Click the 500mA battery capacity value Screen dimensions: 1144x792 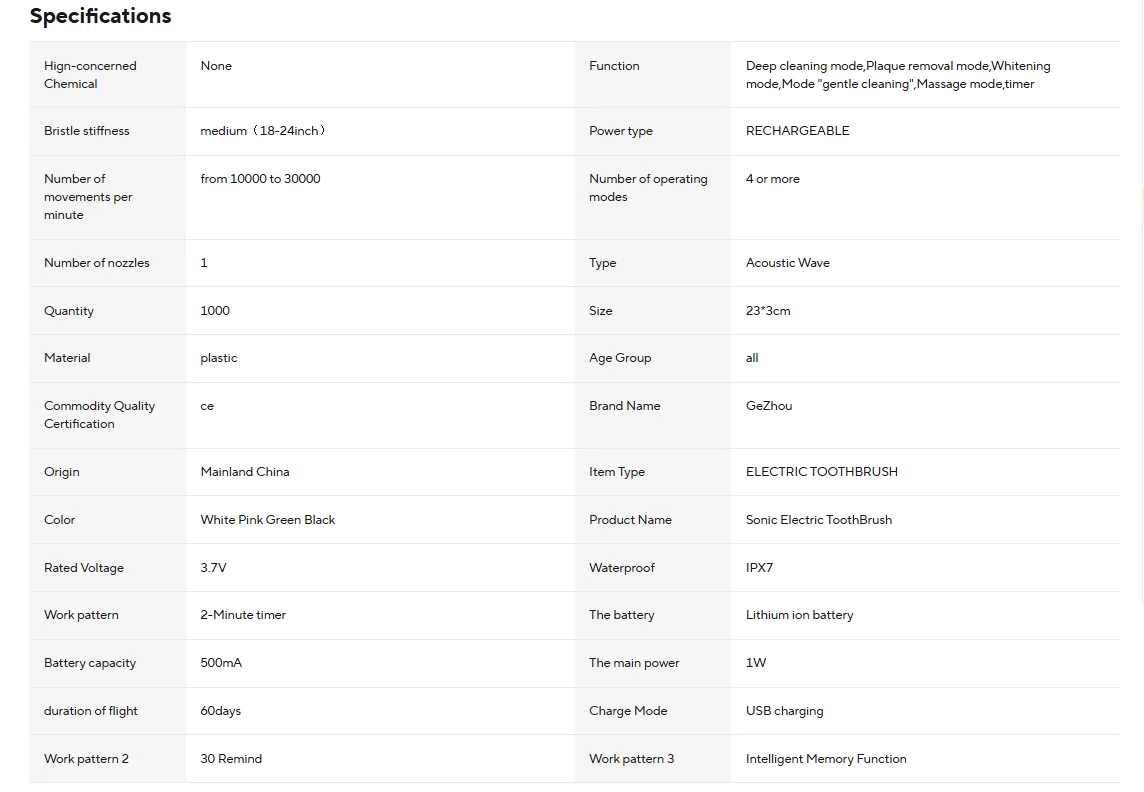[221, 663]
